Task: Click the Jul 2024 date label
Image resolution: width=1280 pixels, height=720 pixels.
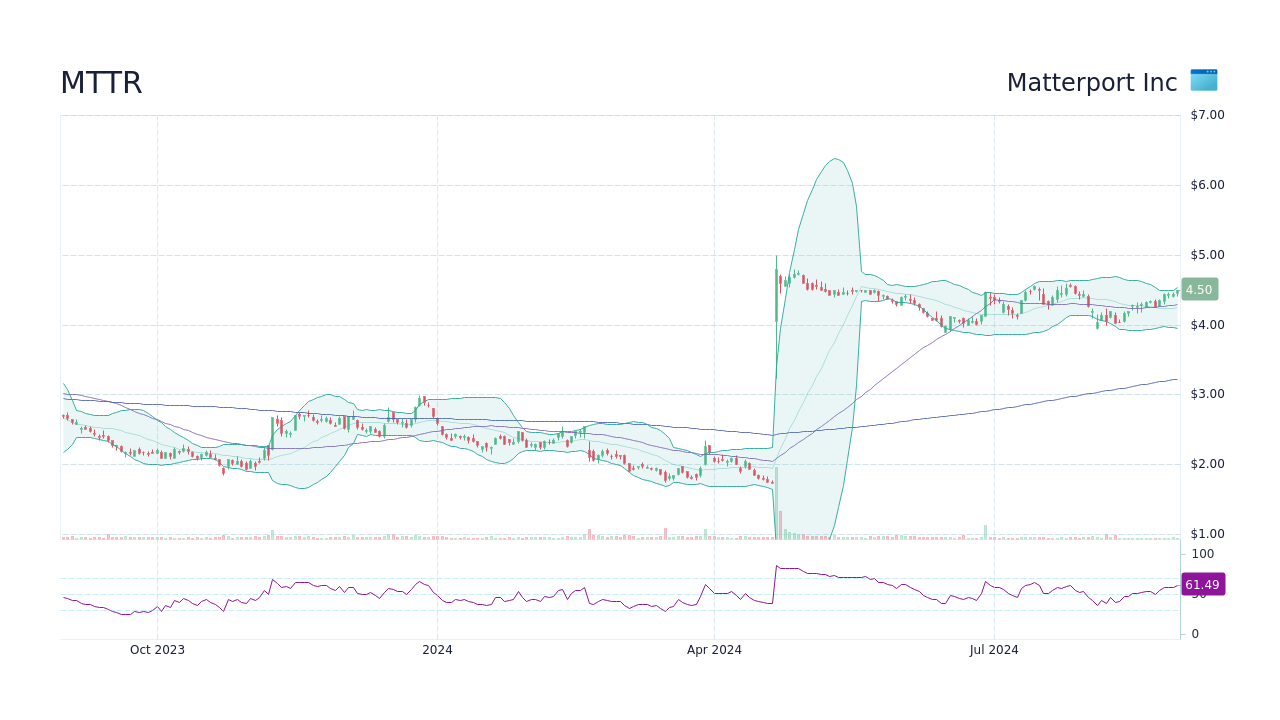Action: (994, 650)
